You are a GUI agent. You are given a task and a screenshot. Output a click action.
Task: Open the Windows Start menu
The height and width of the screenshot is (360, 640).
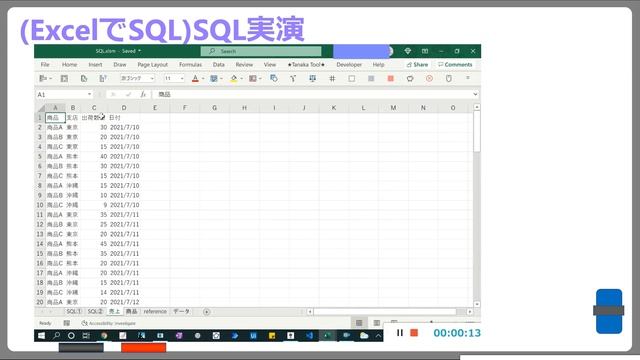coord(41,336)
